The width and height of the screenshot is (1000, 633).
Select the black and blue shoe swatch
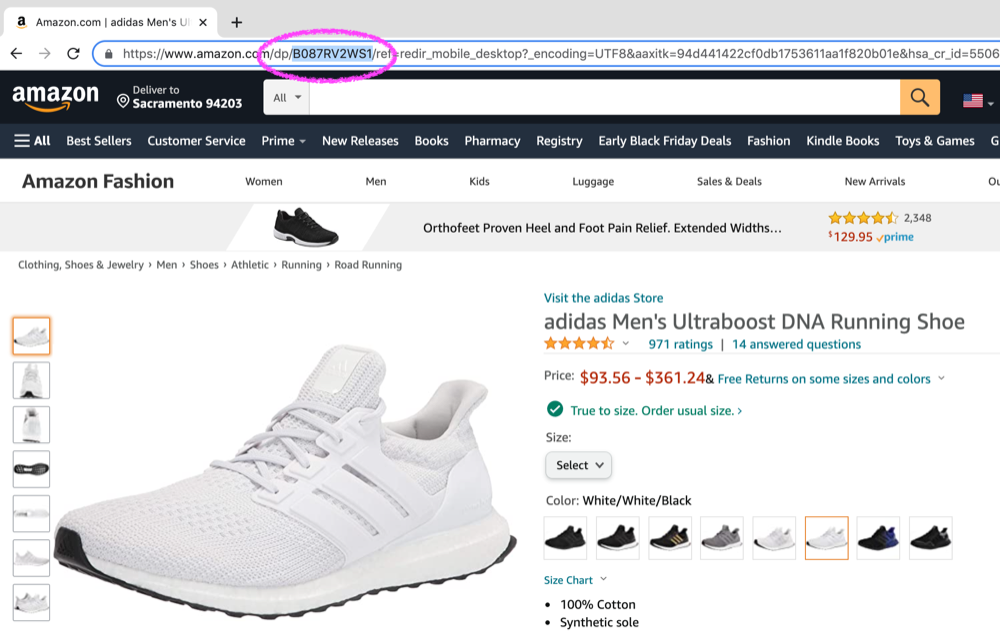point(878,538)
